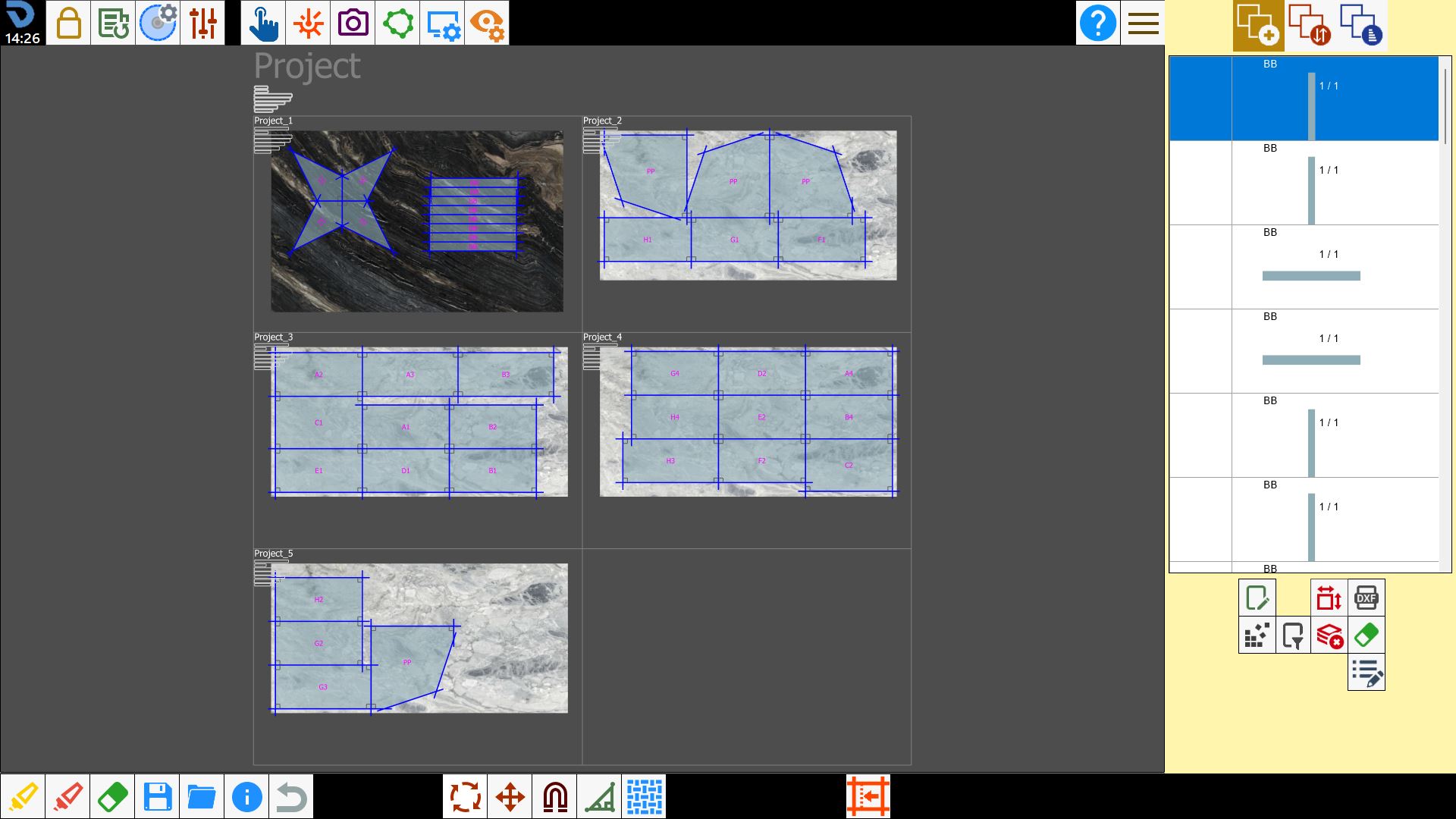Click the undo arrow icon

[x=291, y=796]
